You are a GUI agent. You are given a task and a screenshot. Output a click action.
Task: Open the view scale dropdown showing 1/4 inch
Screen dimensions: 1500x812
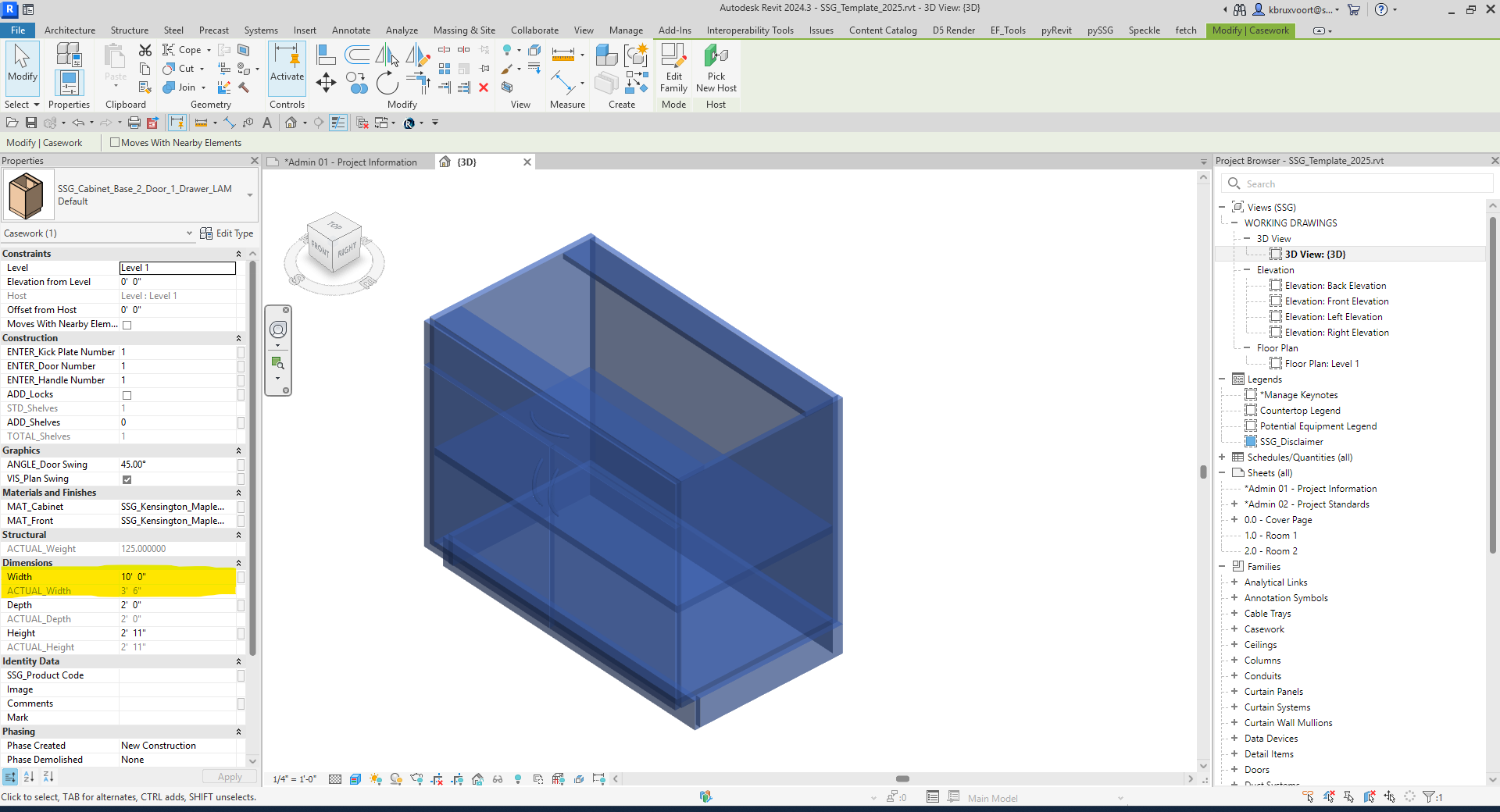click(x=294, y=778)
